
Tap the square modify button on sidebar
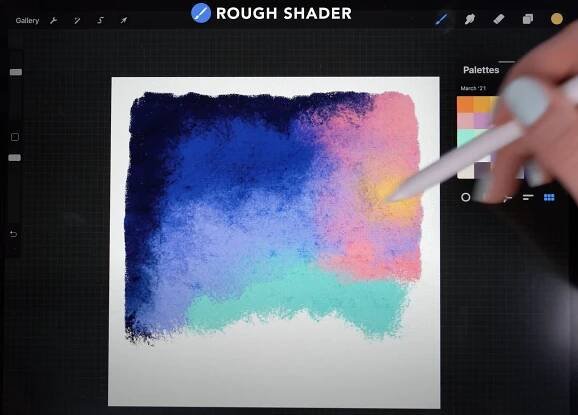[x=15, y=137]
